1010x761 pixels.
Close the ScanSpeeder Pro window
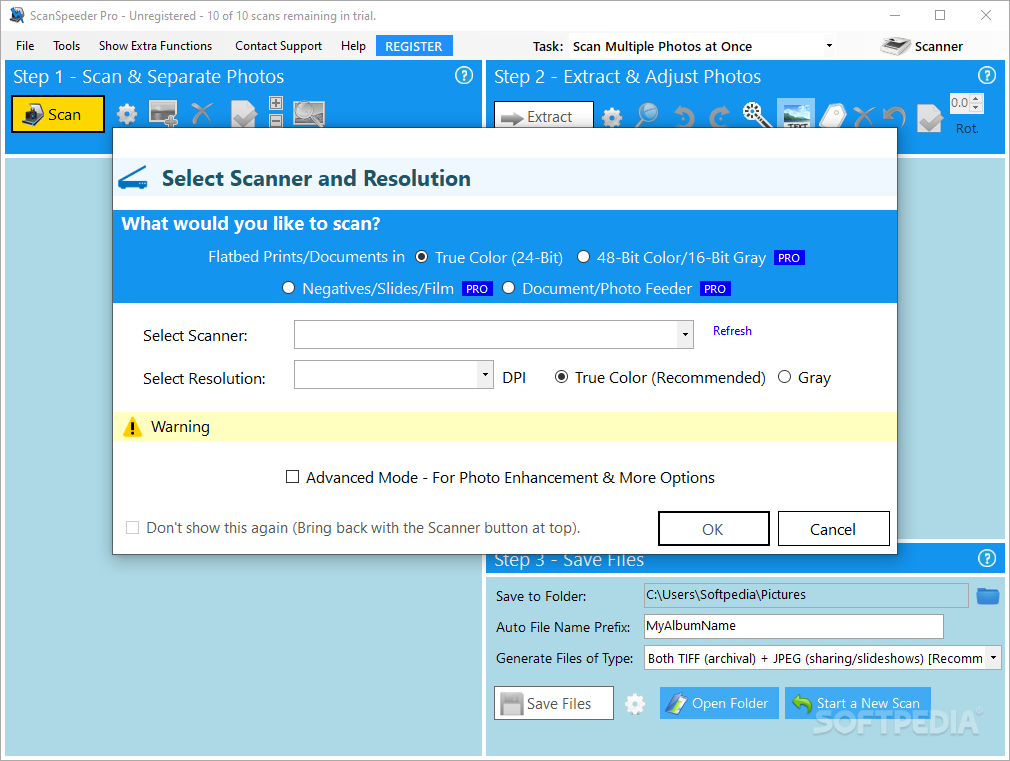986,15
